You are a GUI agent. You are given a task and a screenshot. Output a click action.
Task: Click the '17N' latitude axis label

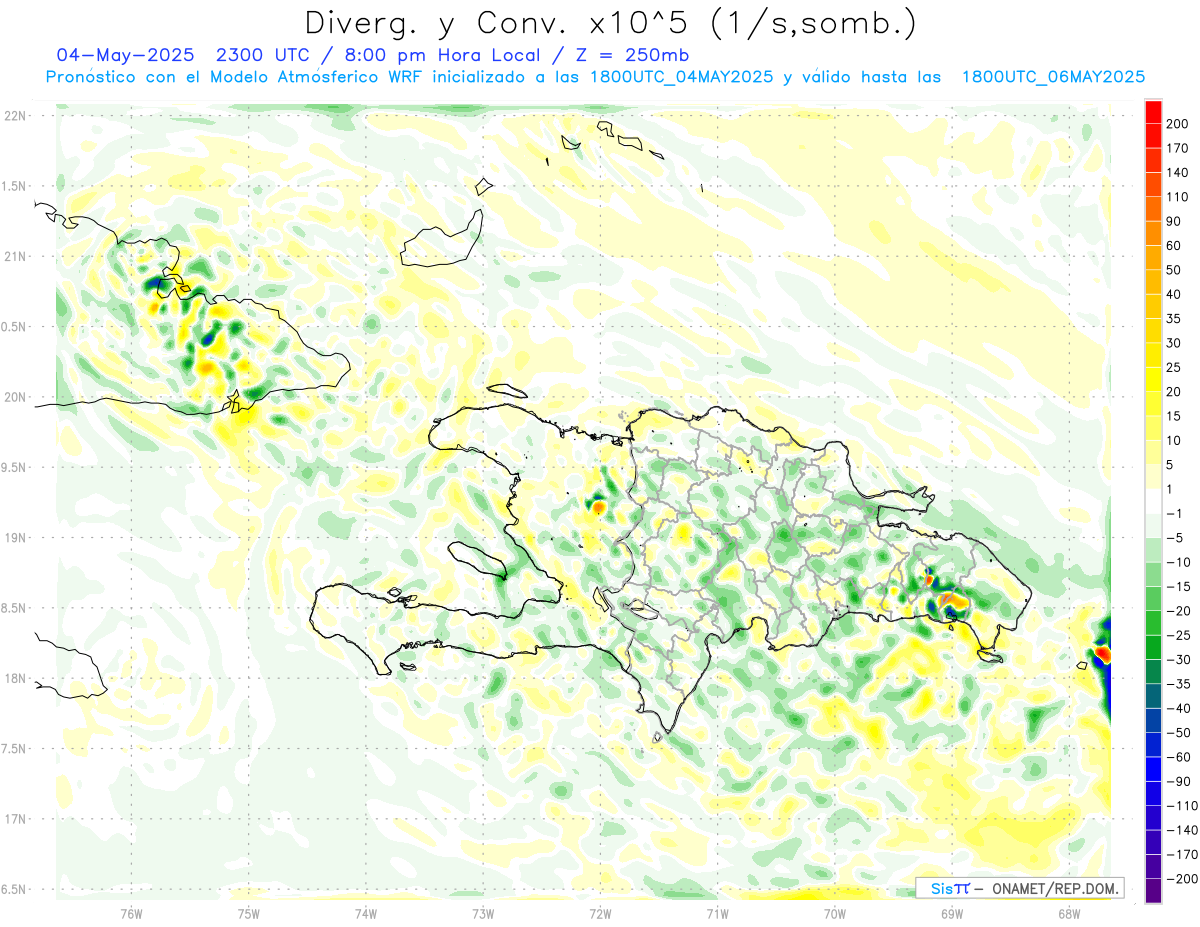[x=14, y=819]
